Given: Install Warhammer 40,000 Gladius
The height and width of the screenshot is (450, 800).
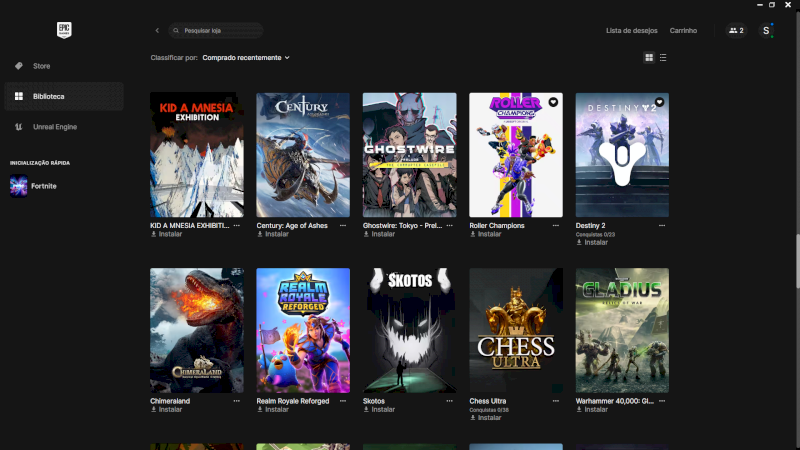Looking at the screenshot, I should [x=592, y=410].
